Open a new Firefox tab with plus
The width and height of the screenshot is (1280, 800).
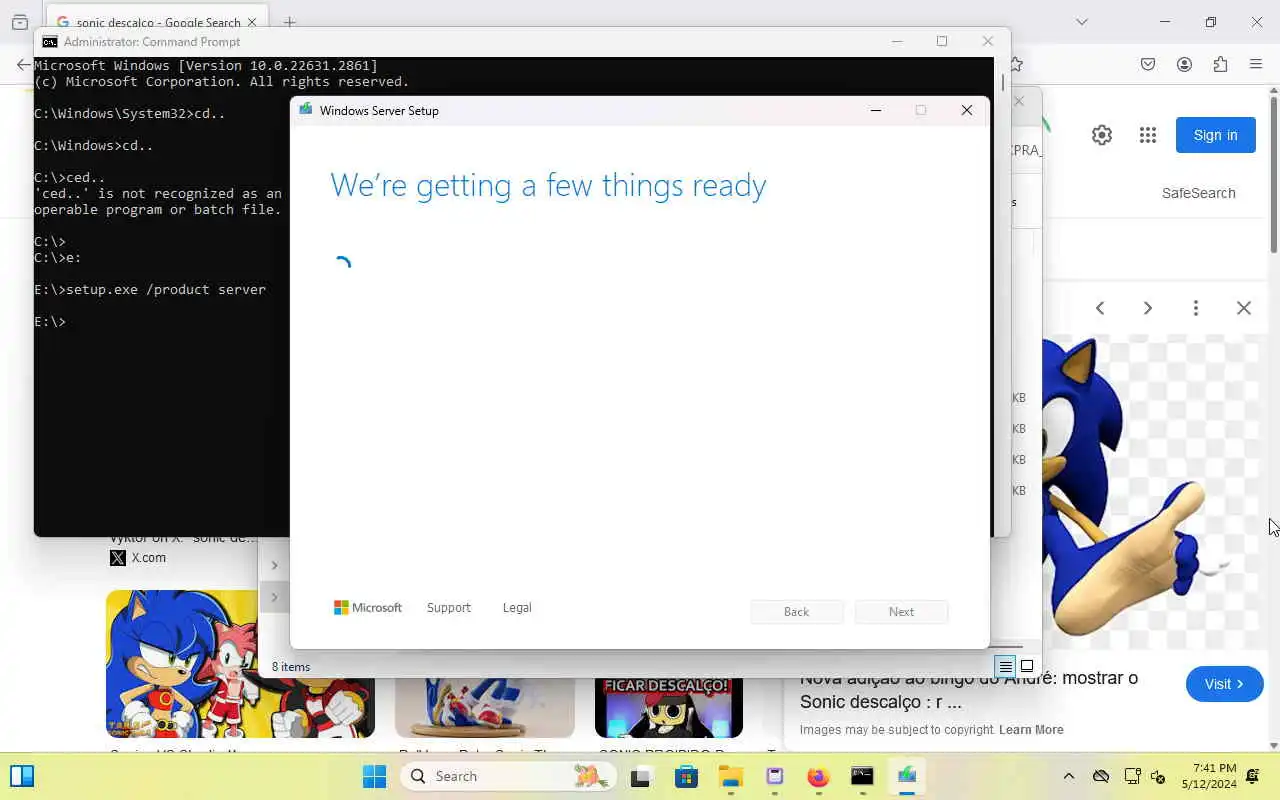coord(290,22)
